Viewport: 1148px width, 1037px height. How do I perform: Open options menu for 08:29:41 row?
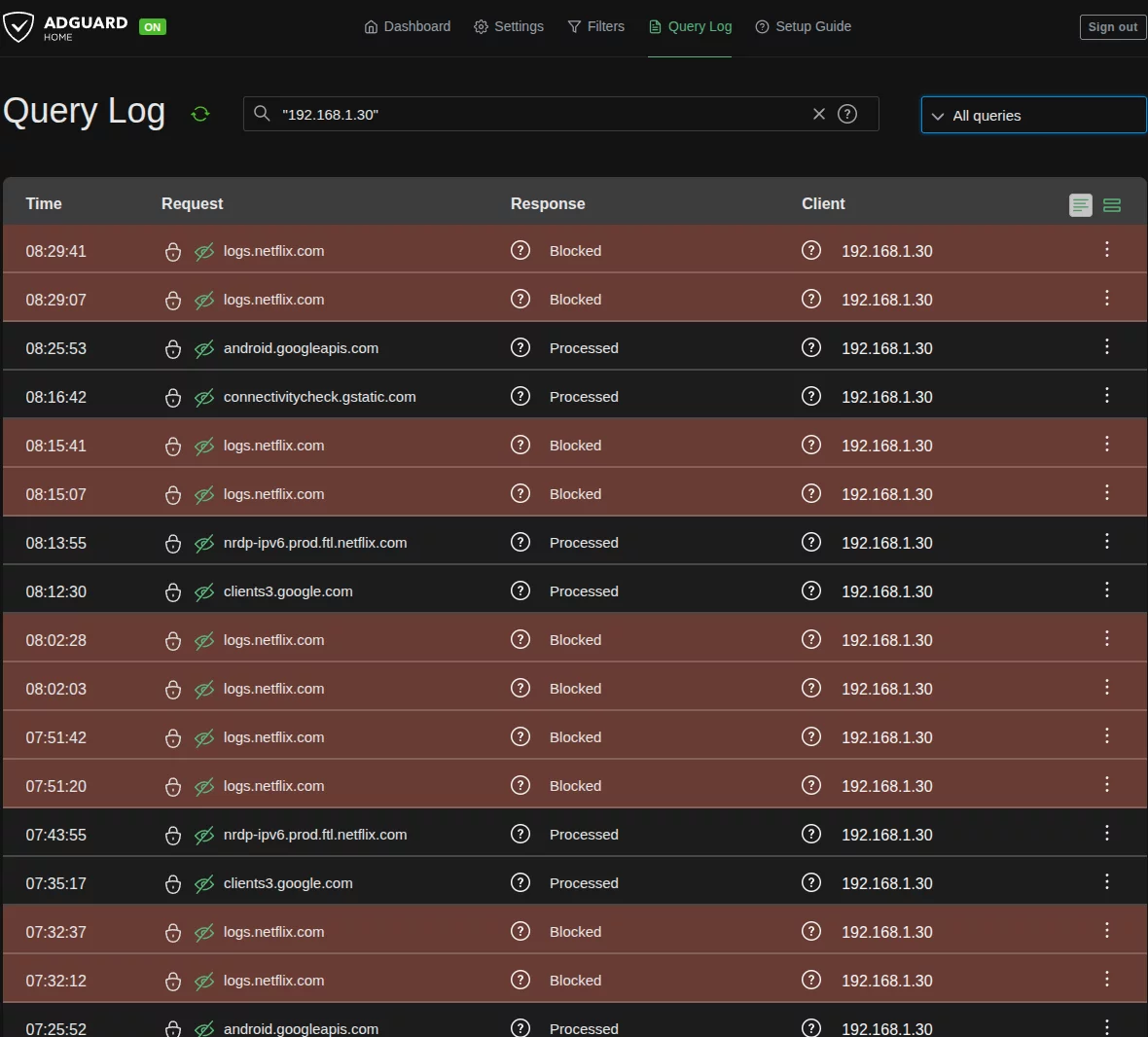point(1106,250)
